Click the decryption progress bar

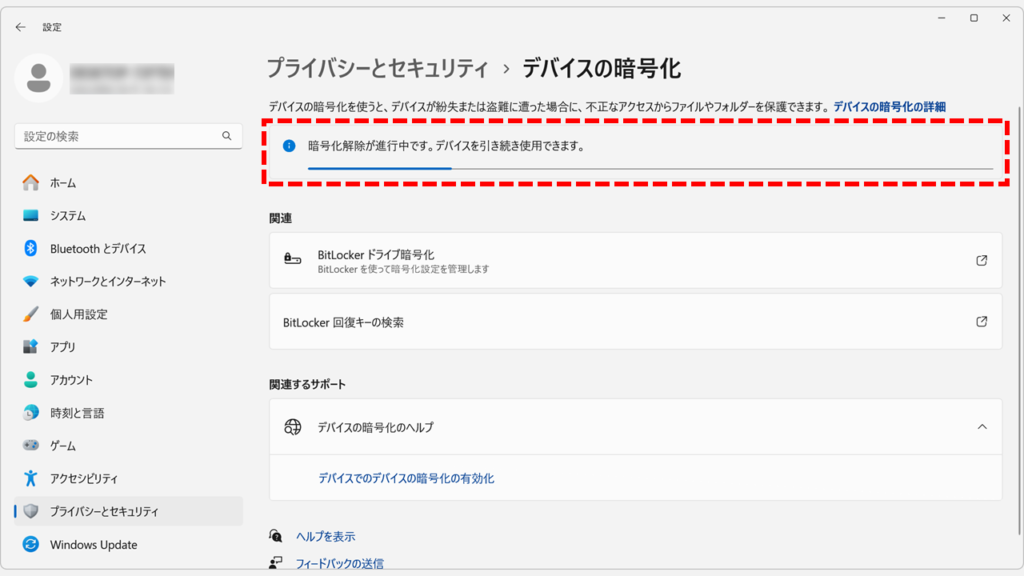650,168
